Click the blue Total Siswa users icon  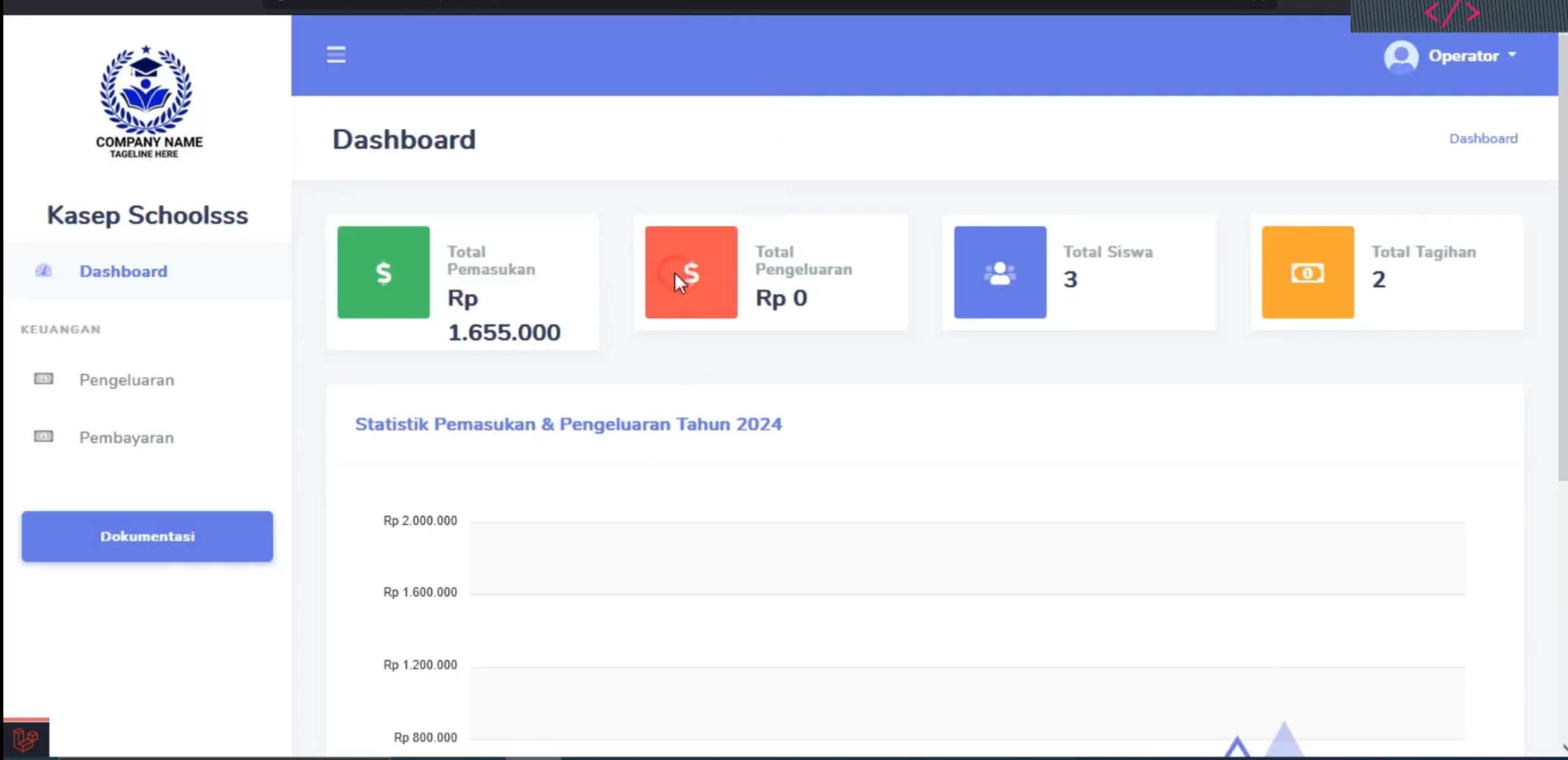(1000, 272)
